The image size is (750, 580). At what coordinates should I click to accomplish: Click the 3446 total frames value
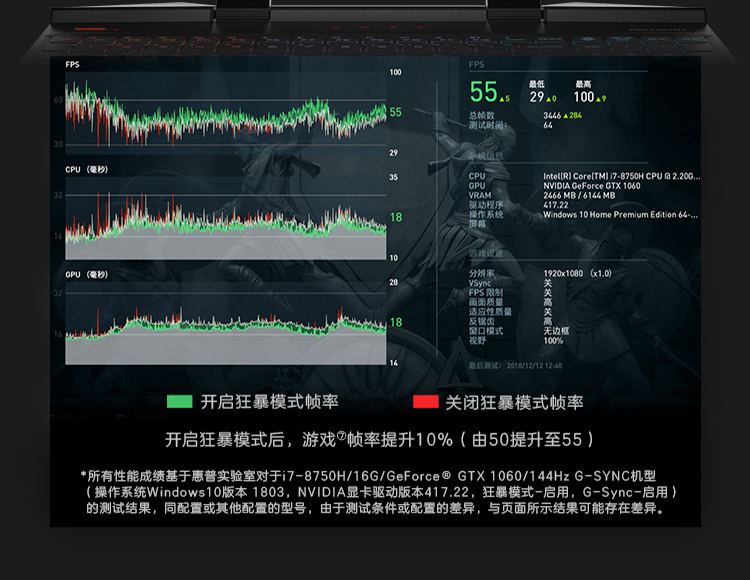point(552,116)
